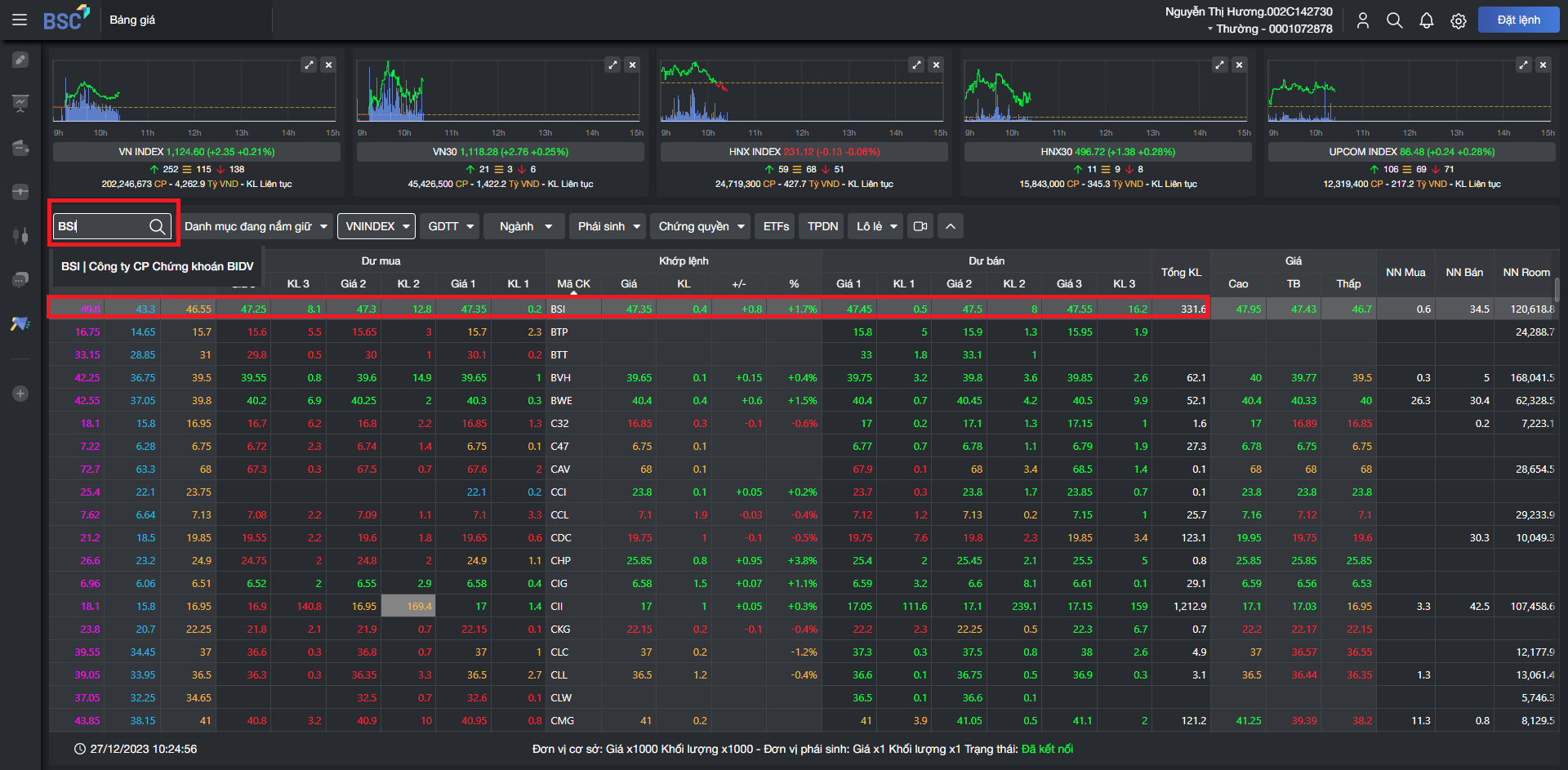Click the asset safe icon in the left sidebar

coord(20,191)
